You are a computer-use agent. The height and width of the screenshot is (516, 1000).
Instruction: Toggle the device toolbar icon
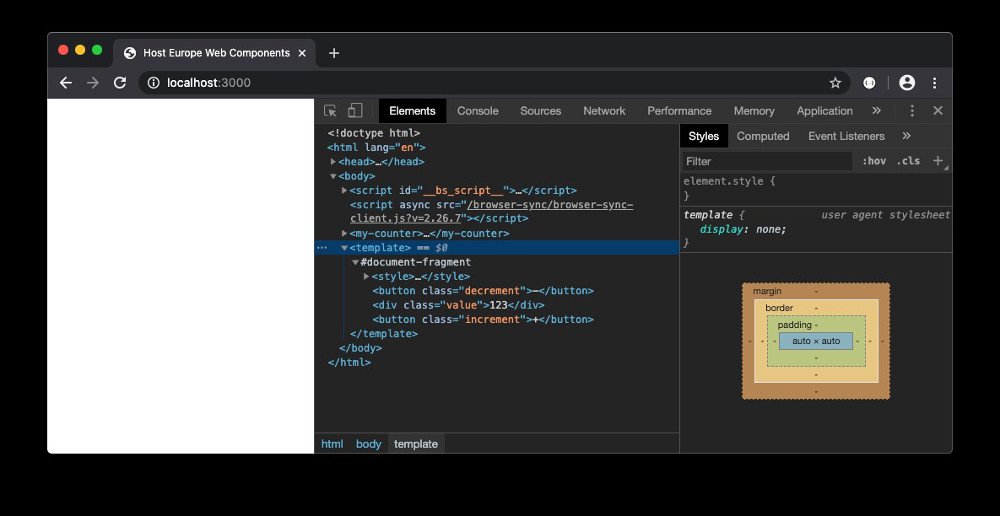pos(355,111)
